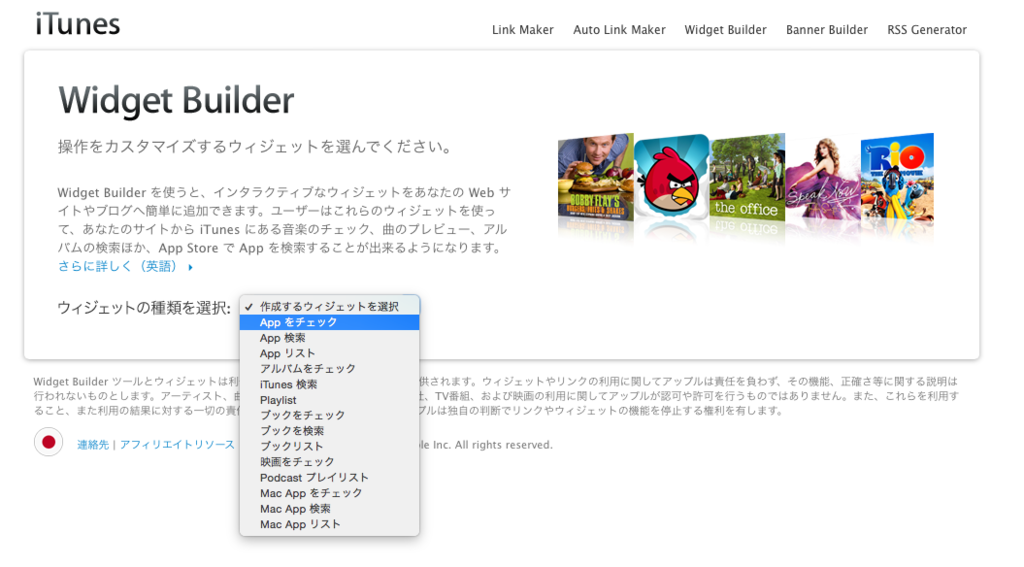1024x567 pixels.
Task: Select Mac App リスト option
Action: pyautogui.click(x=329, y=525)
